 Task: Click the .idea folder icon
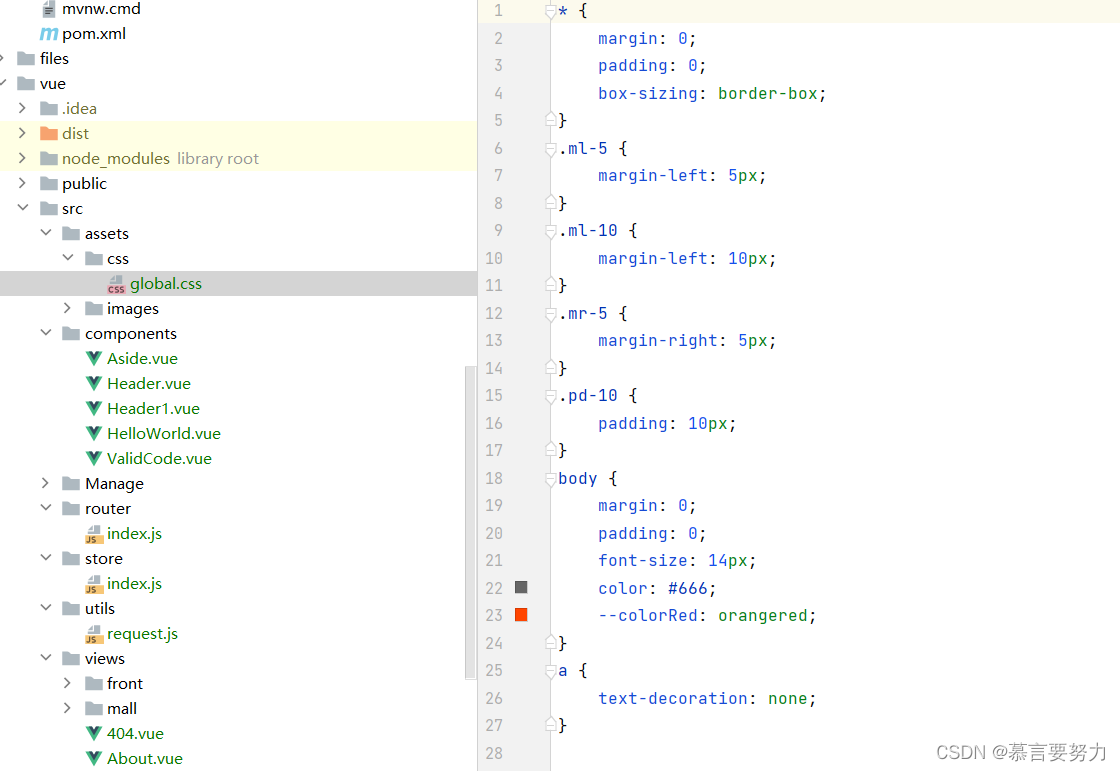[x=49, y=109]
